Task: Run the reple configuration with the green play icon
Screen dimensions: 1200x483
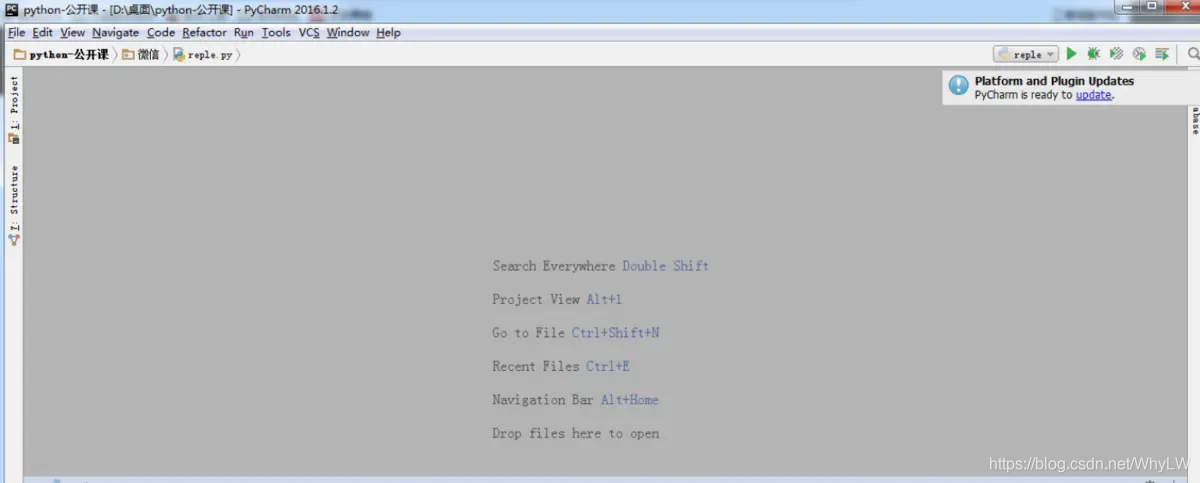Action: click(x=1071, y=54)
